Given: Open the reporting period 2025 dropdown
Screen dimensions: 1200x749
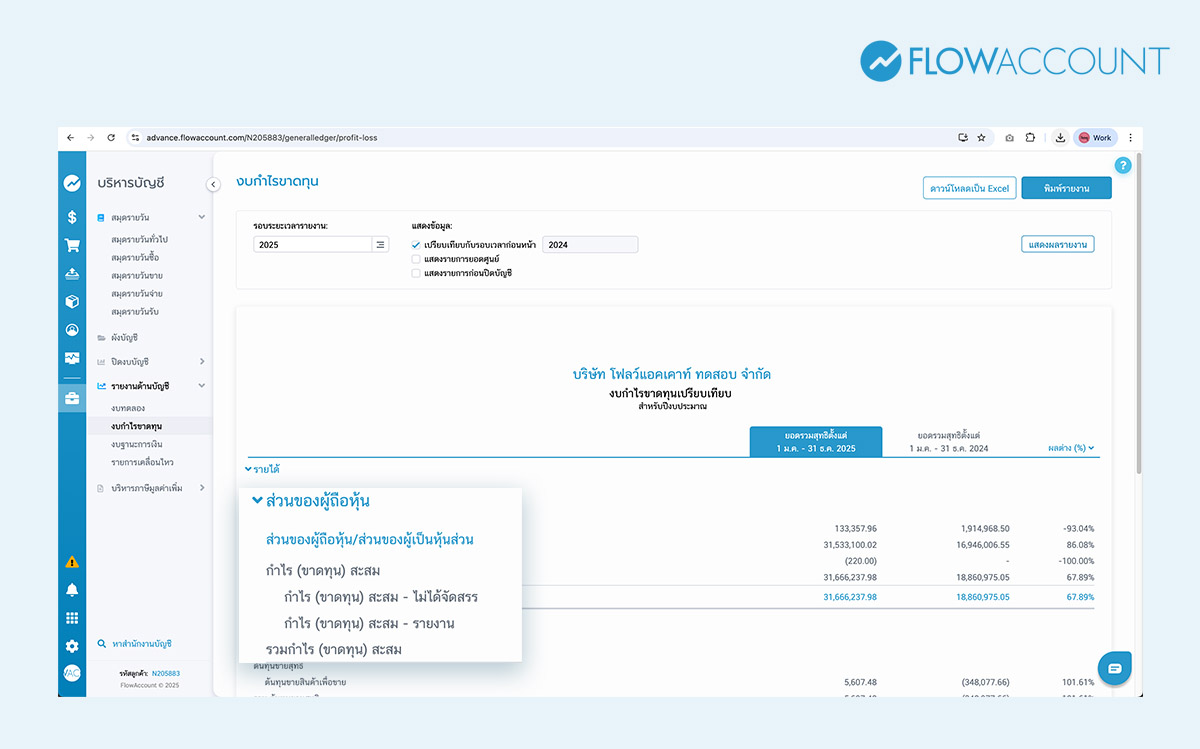Looking at the screenshot, I should (320, 245).
